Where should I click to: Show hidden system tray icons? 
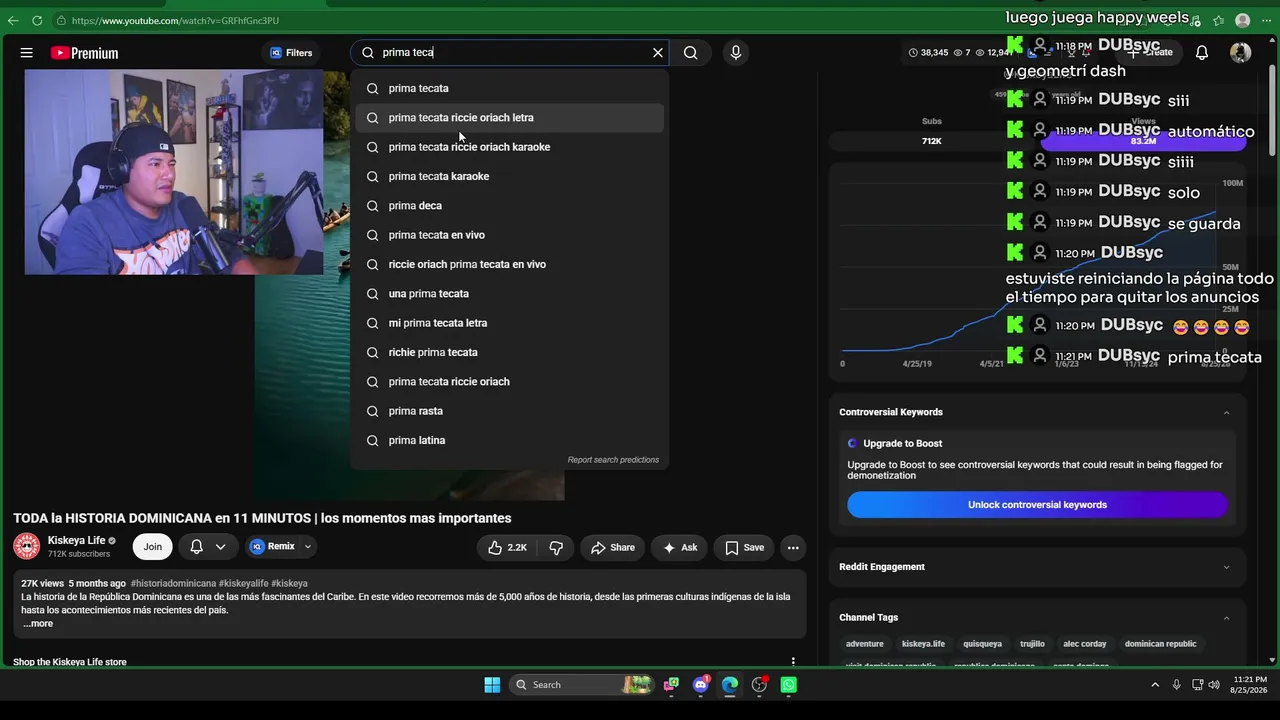coord(1155,685)
